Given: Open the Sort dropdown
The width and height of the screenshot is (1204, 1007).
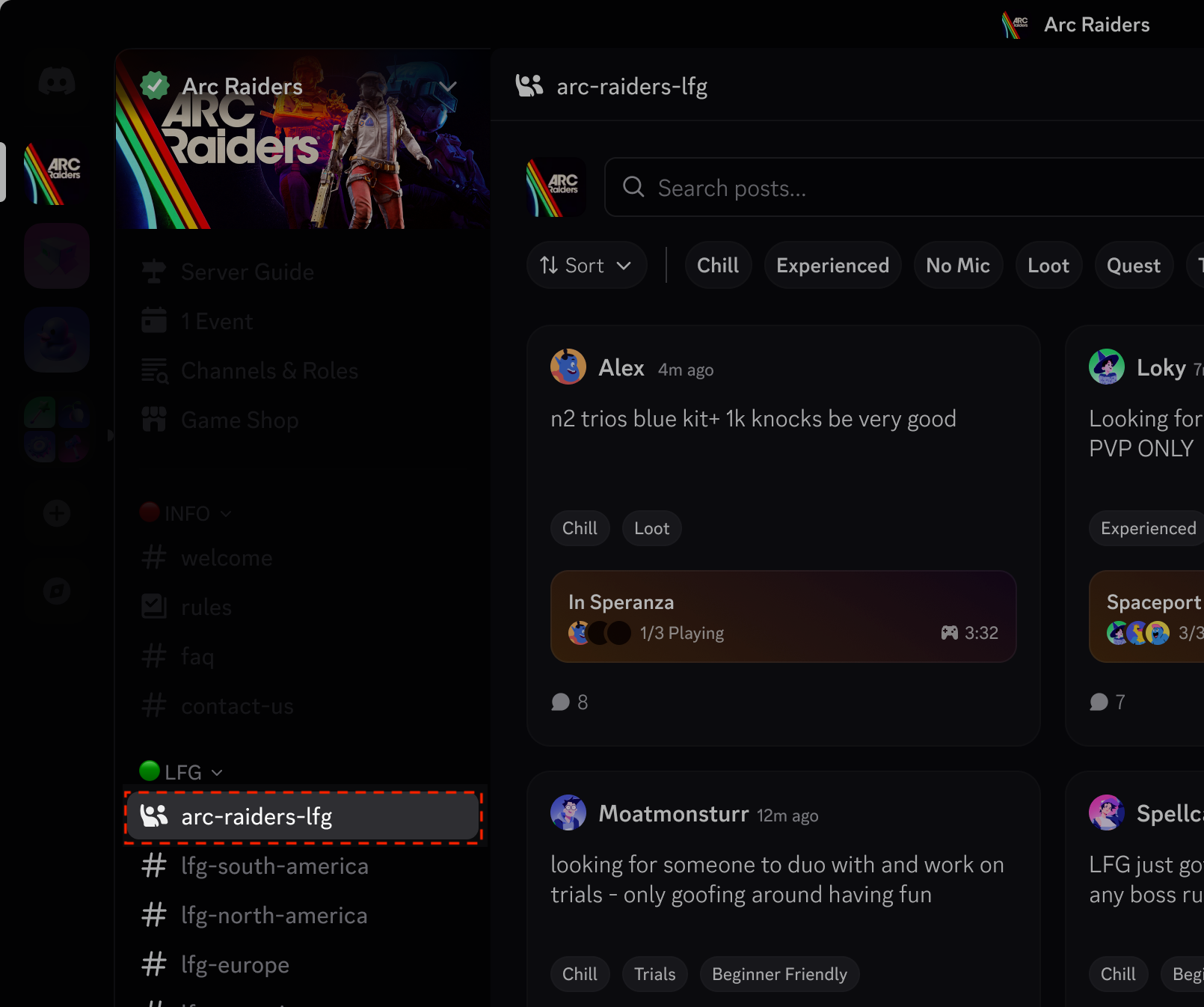Looking at the screenshot, I should 586,265.
